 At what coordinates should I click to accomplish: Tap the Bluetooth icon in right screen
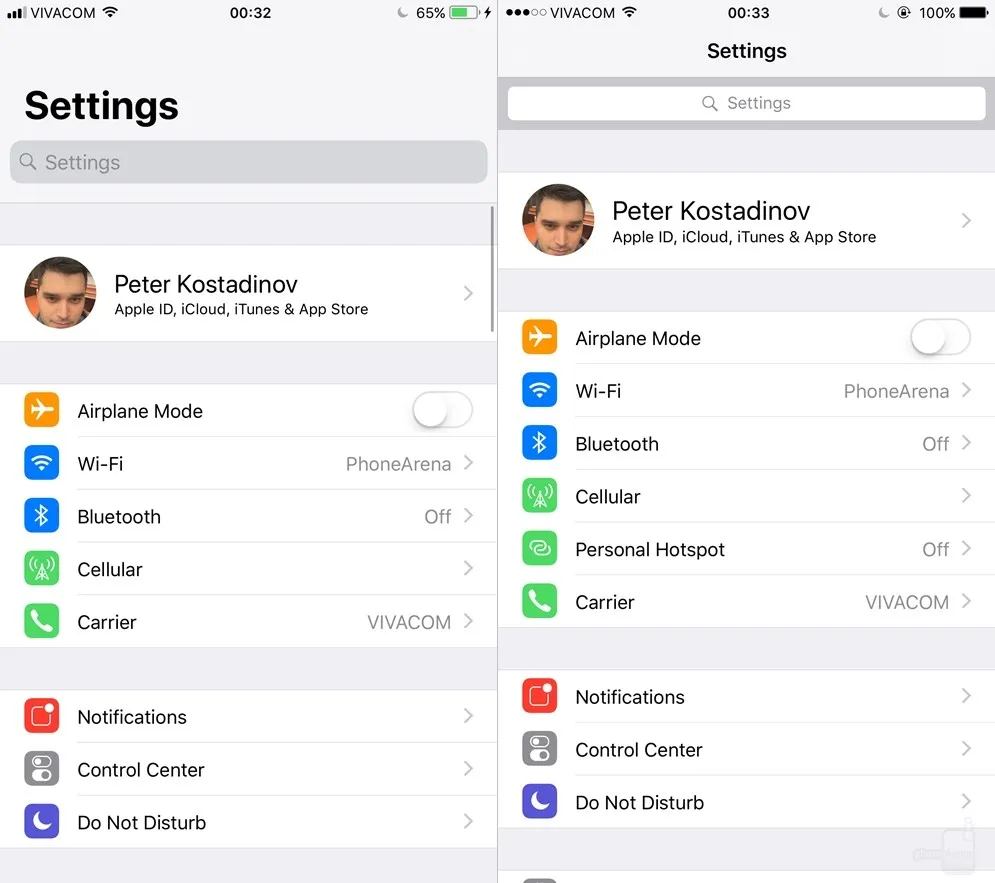(x=539, y=443)
